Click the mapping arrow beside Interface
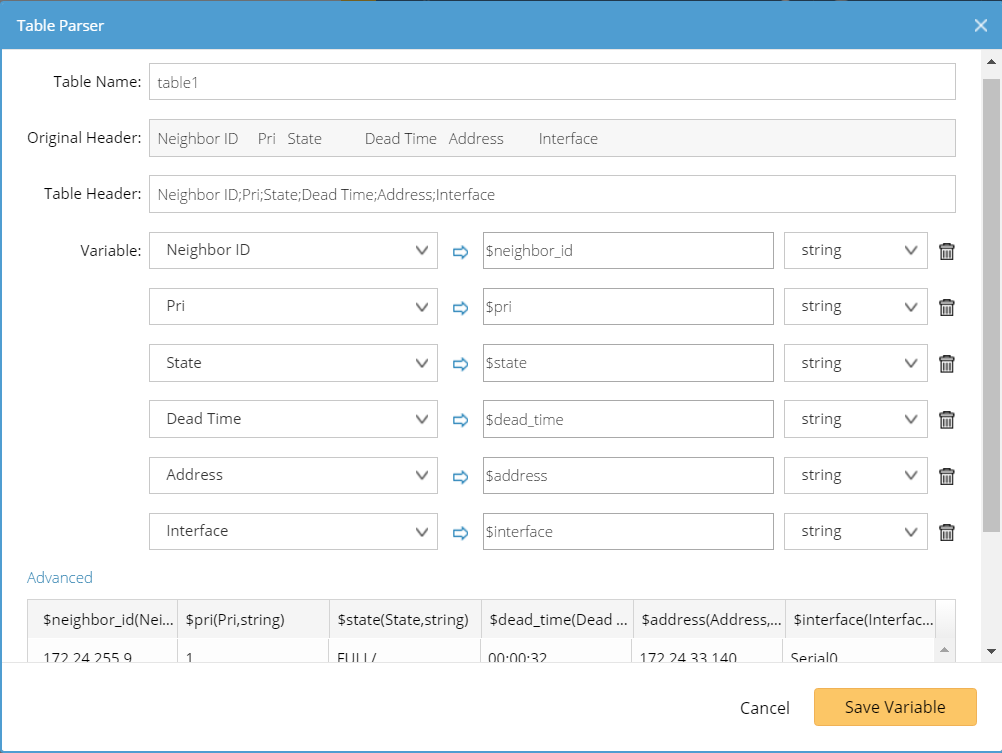1002x753 pixels. (x=459, y=532)
